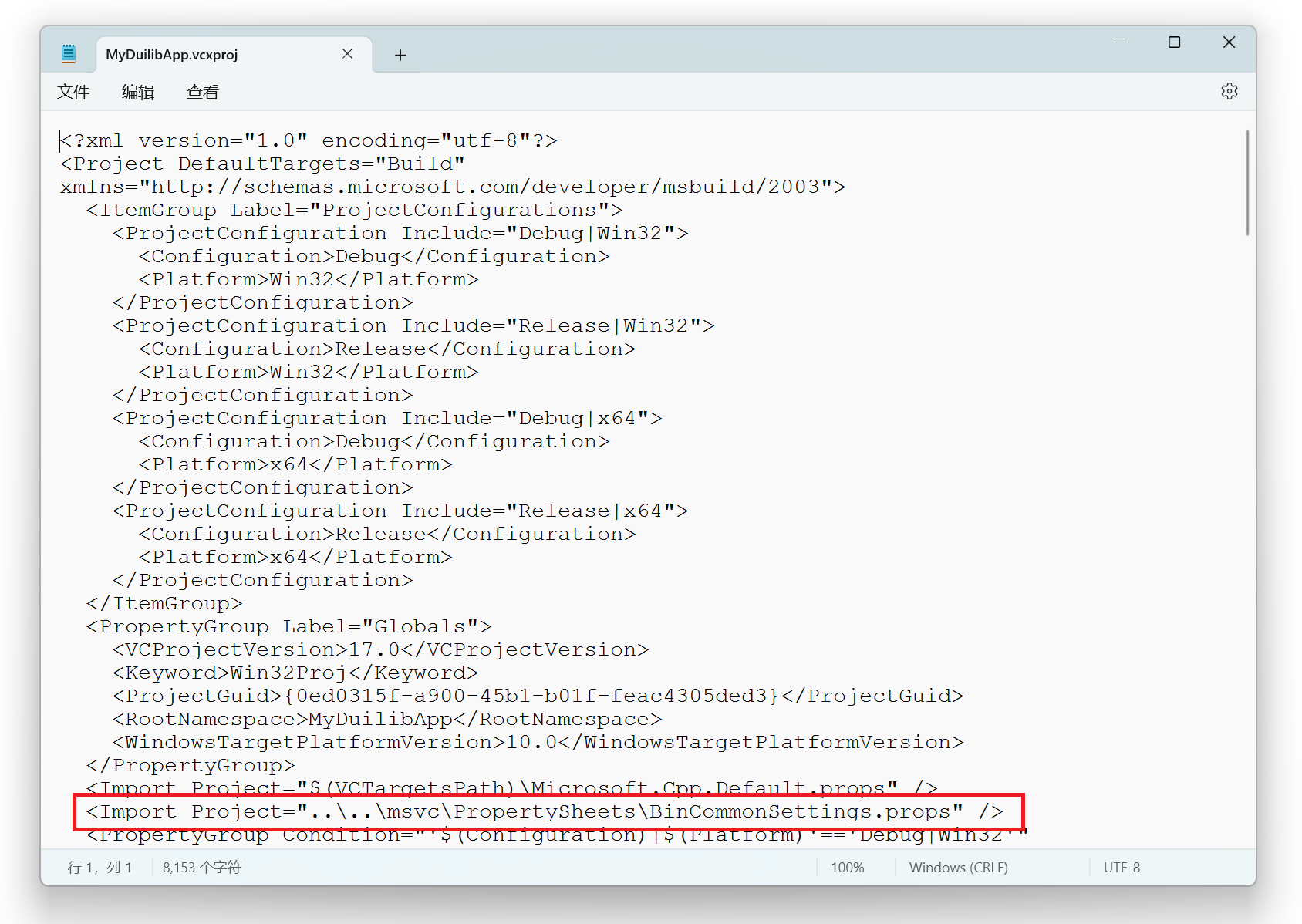Click the 100% zoom level in status bar

847,868
